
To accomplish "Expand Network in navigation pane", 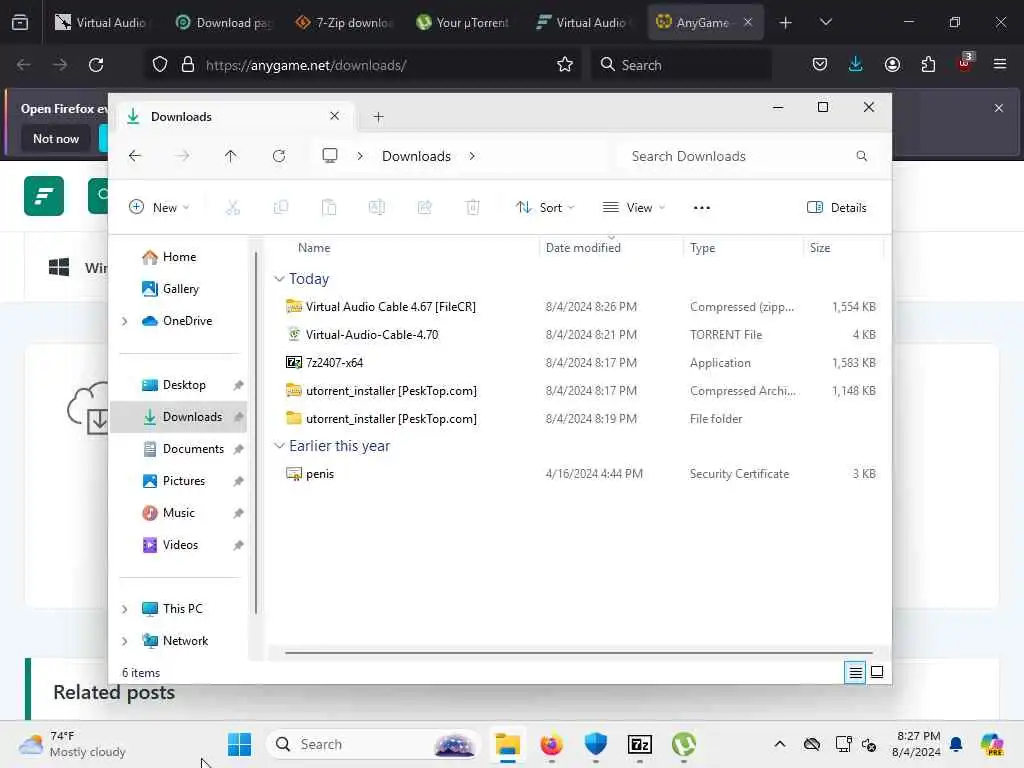I will tap(125, 641).
